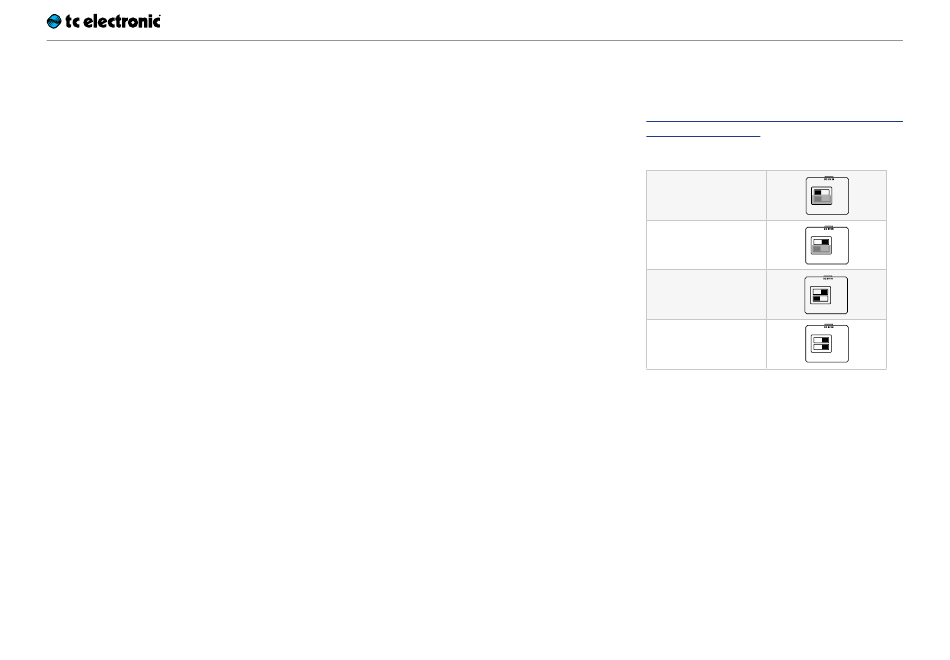Click the tc electronic wordmark text

point(113,22)
